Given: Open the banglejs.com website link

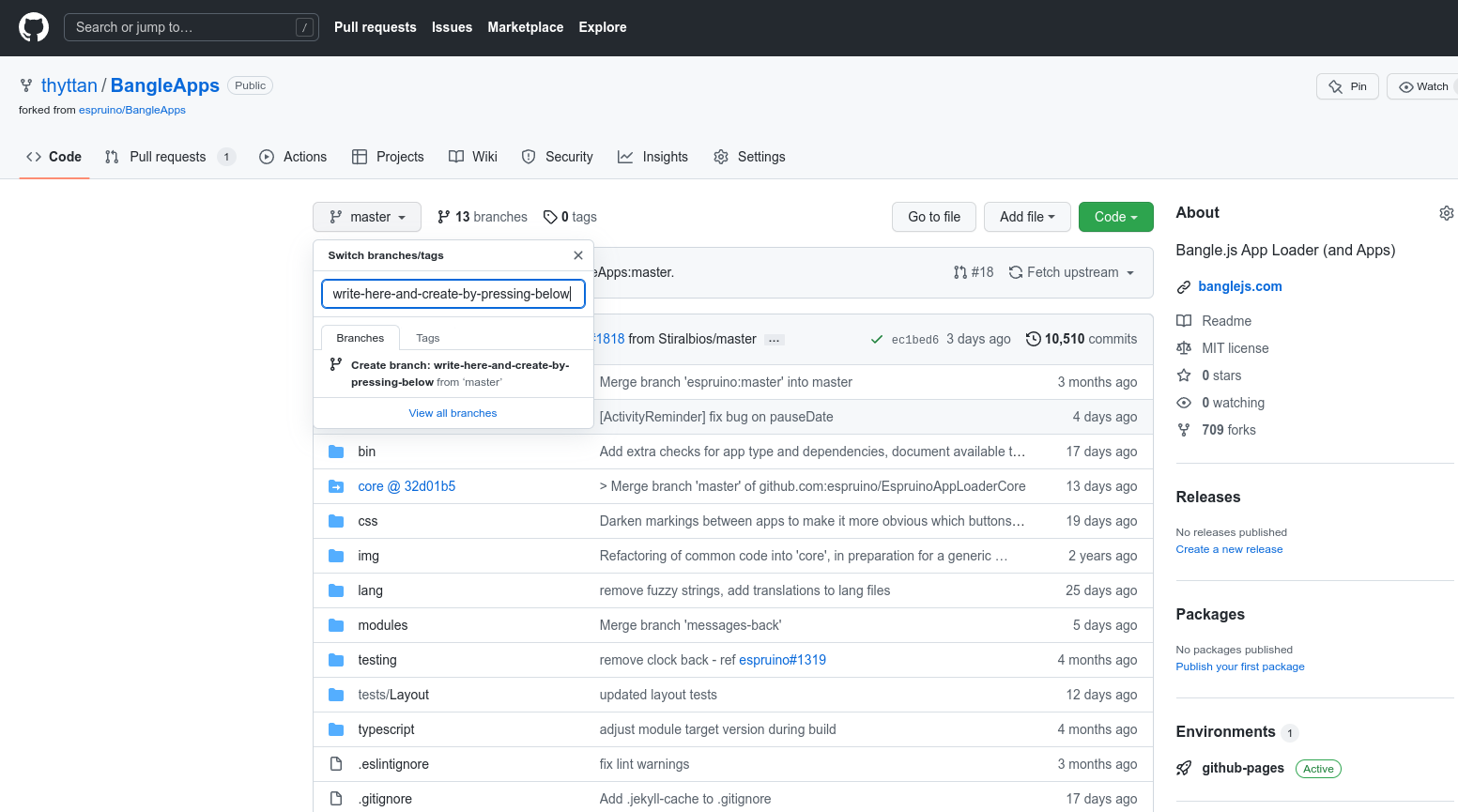Looking at the screenshot, I should 1239,286.
